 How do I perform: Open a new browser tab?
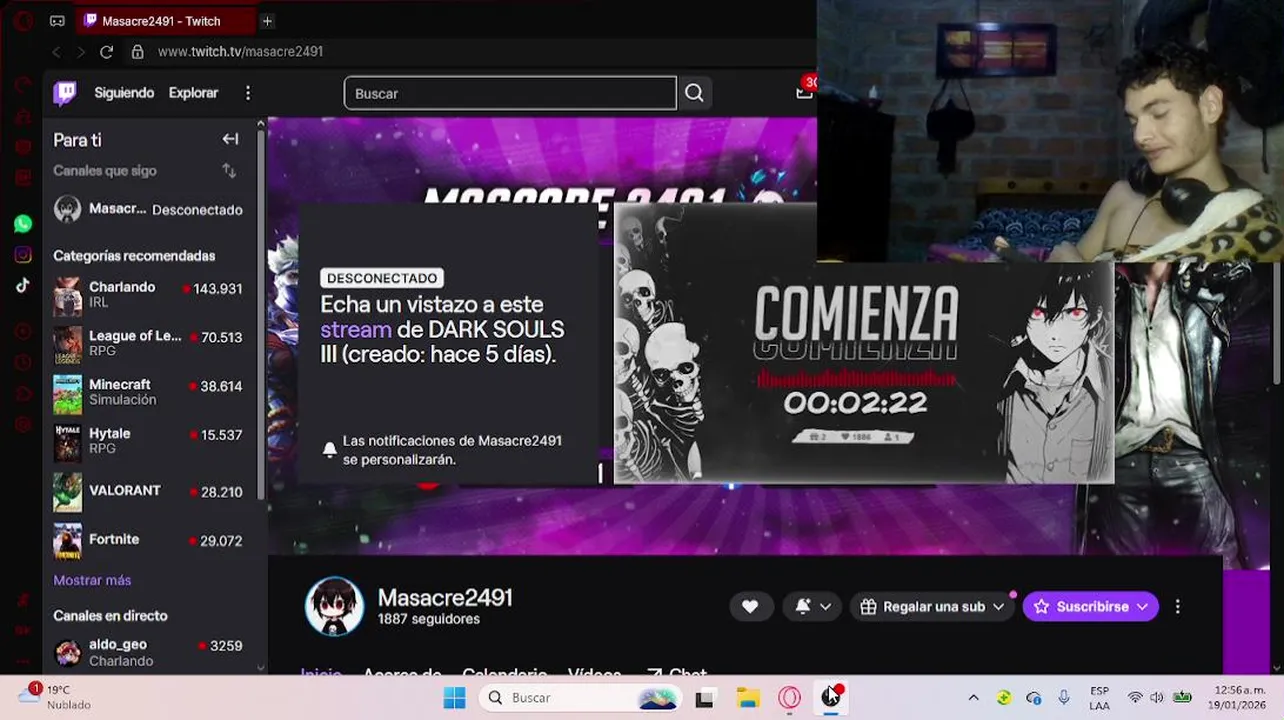pos(267,21)
